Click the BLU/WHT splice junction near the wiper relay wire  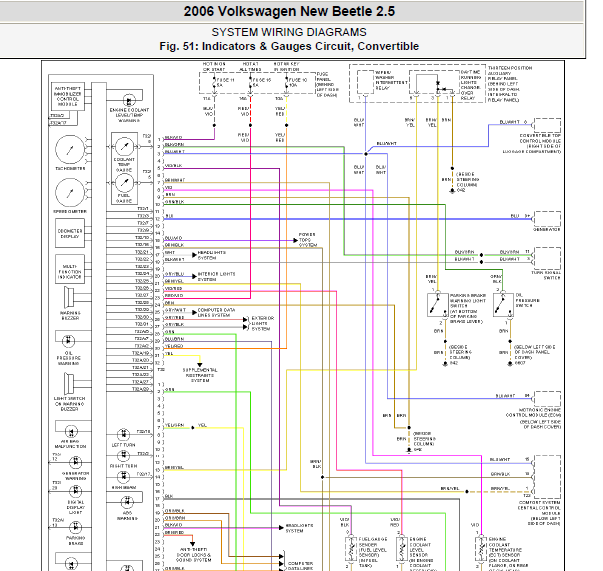click(366, 154)
